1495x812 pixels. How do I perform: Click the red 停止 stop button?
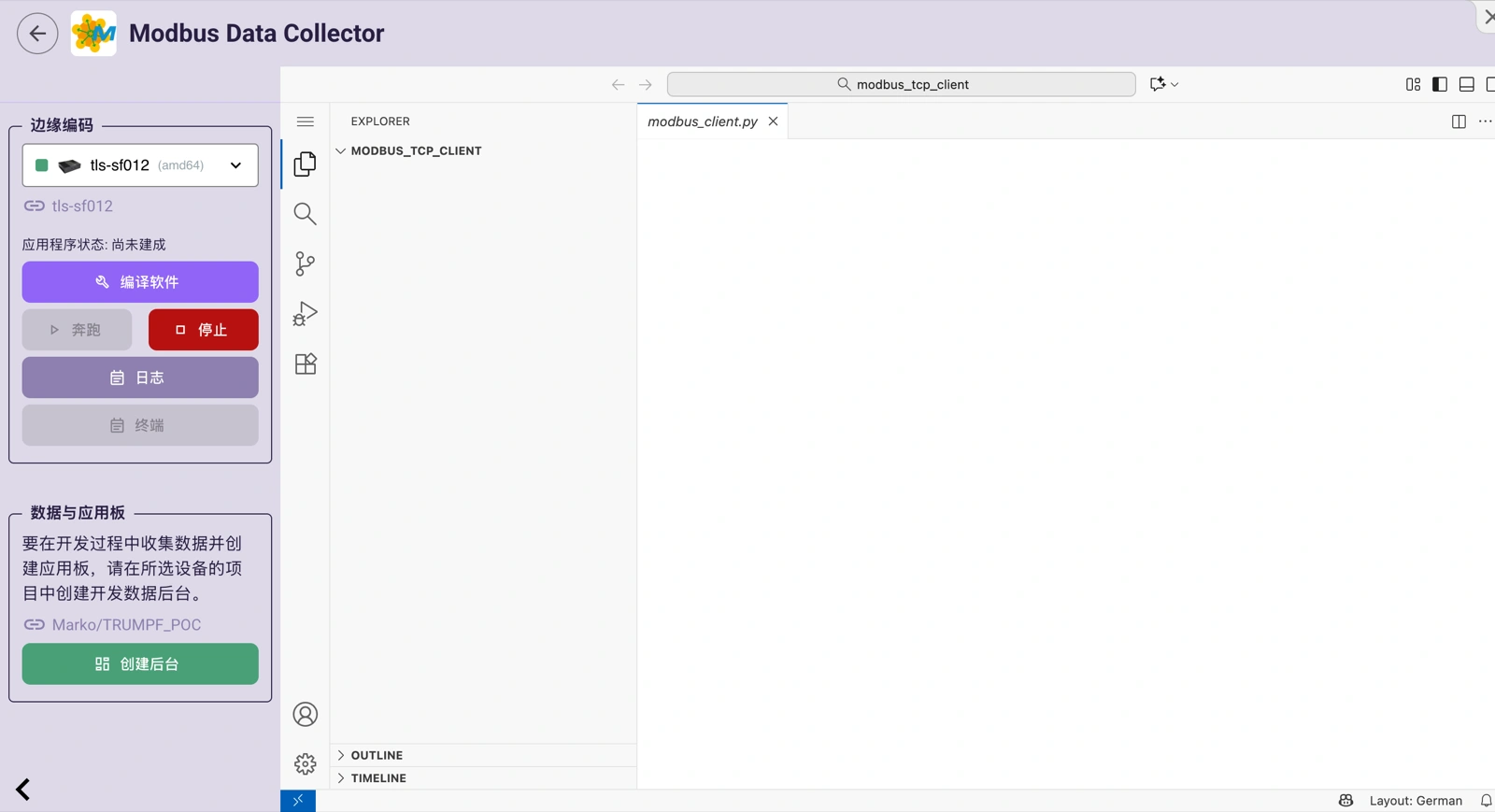click(x=204, y=330)
